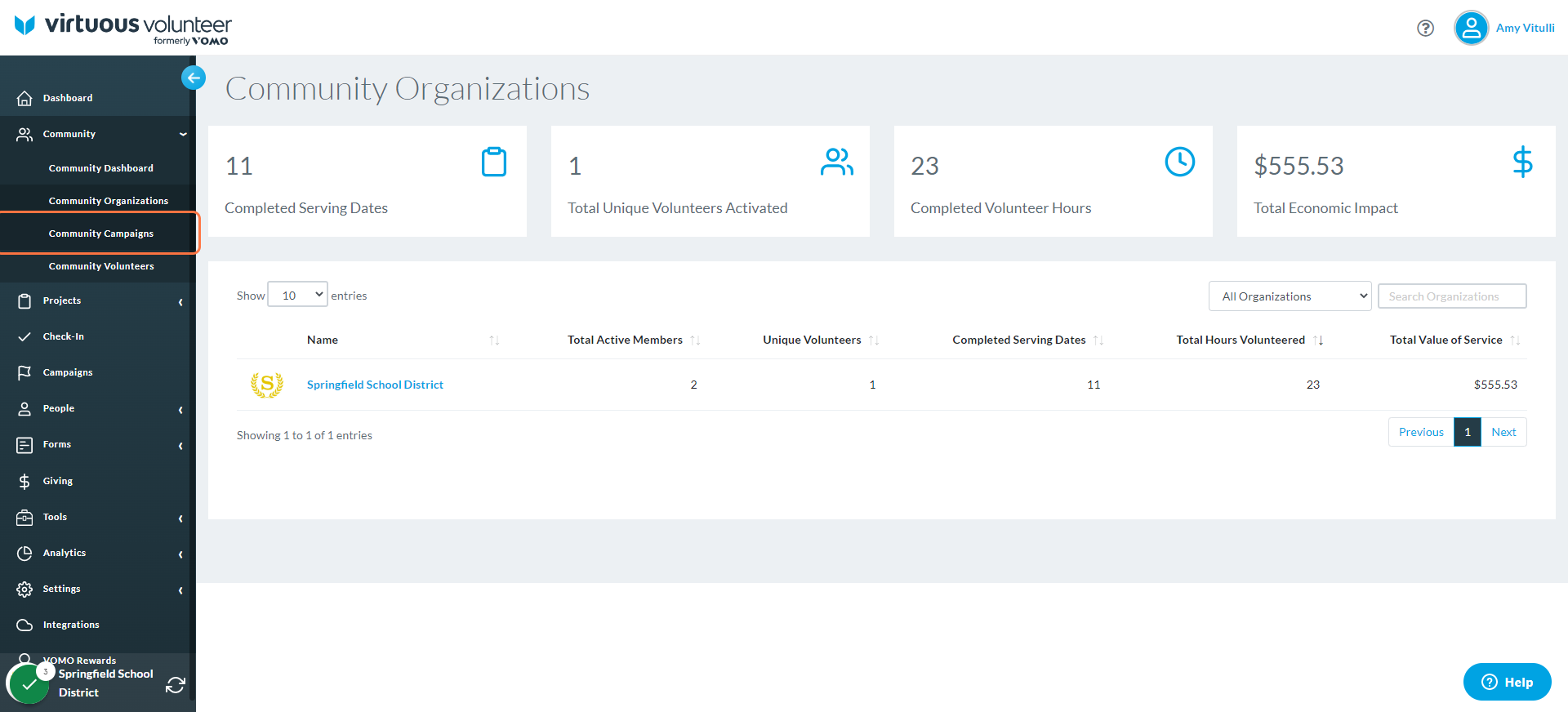Expand the Projects submenu chevron
Image resolution: width=1568 pixels, height=712 pixels.
tap(180, 302)
